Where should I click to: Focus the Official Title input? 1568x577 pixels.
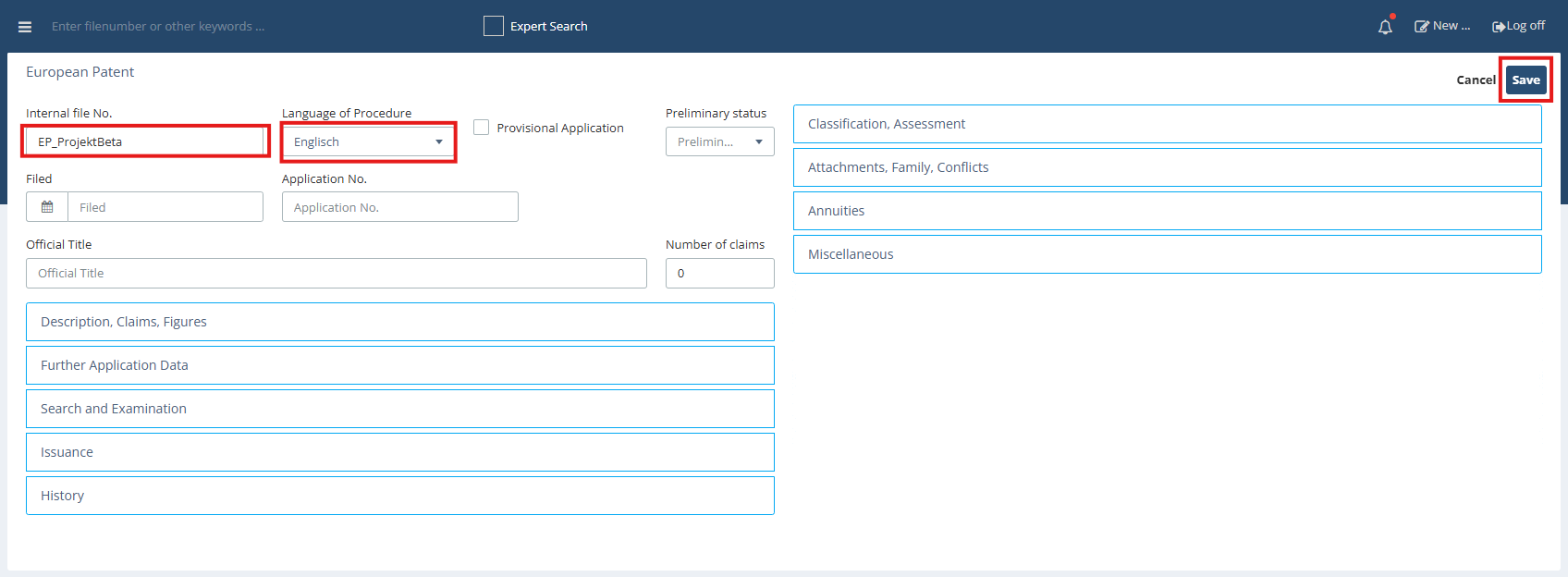pos(337,273)
